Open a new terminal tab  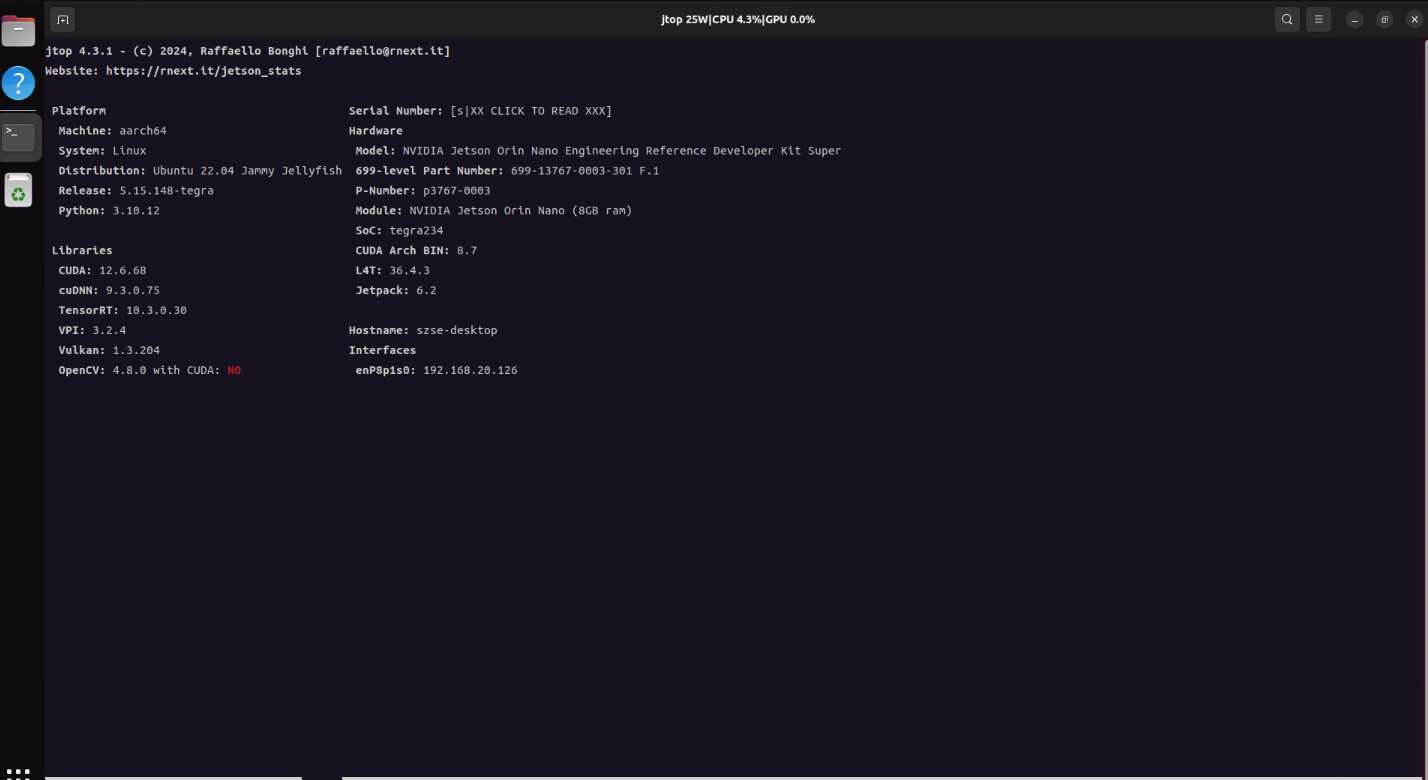click(x=62, y=19)
